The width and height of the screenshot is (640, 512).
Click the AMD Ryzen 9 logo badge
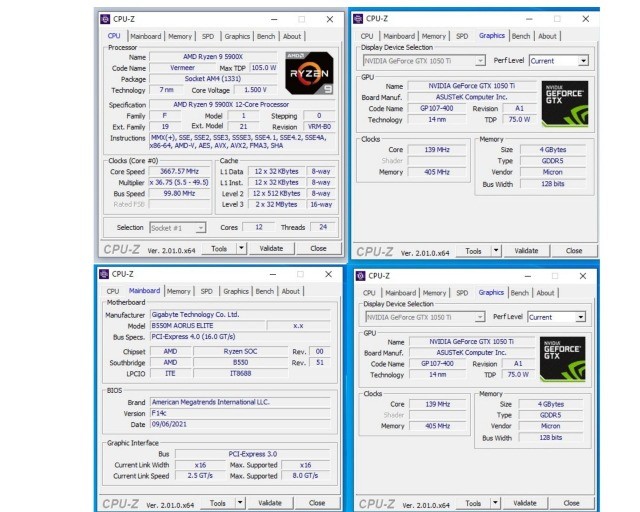[x=309, y=73]
